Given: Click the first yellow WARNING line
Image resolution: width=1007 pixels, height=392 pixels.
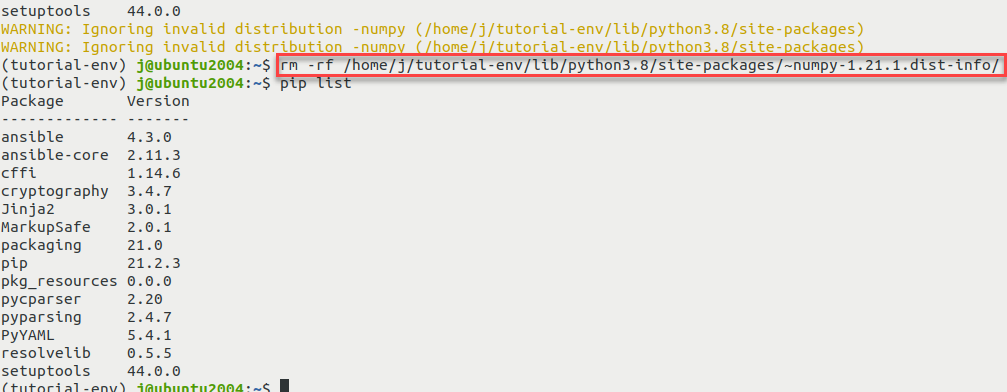Looking at the screenshot, I should 432,30.
